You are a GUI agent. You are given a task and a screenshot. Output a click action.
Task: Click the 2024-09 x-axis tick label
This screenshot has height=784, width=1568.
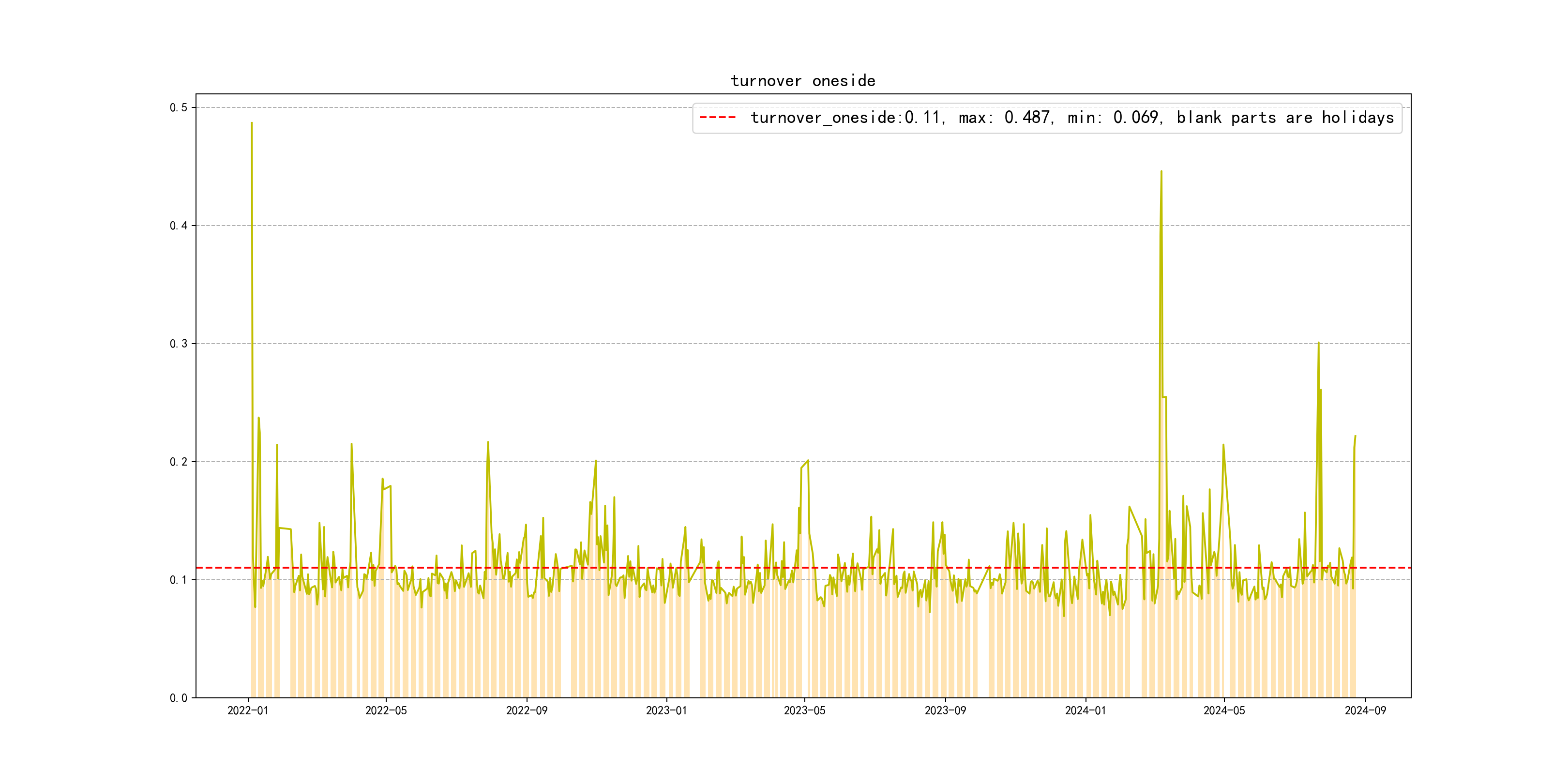pos(1365,710)
